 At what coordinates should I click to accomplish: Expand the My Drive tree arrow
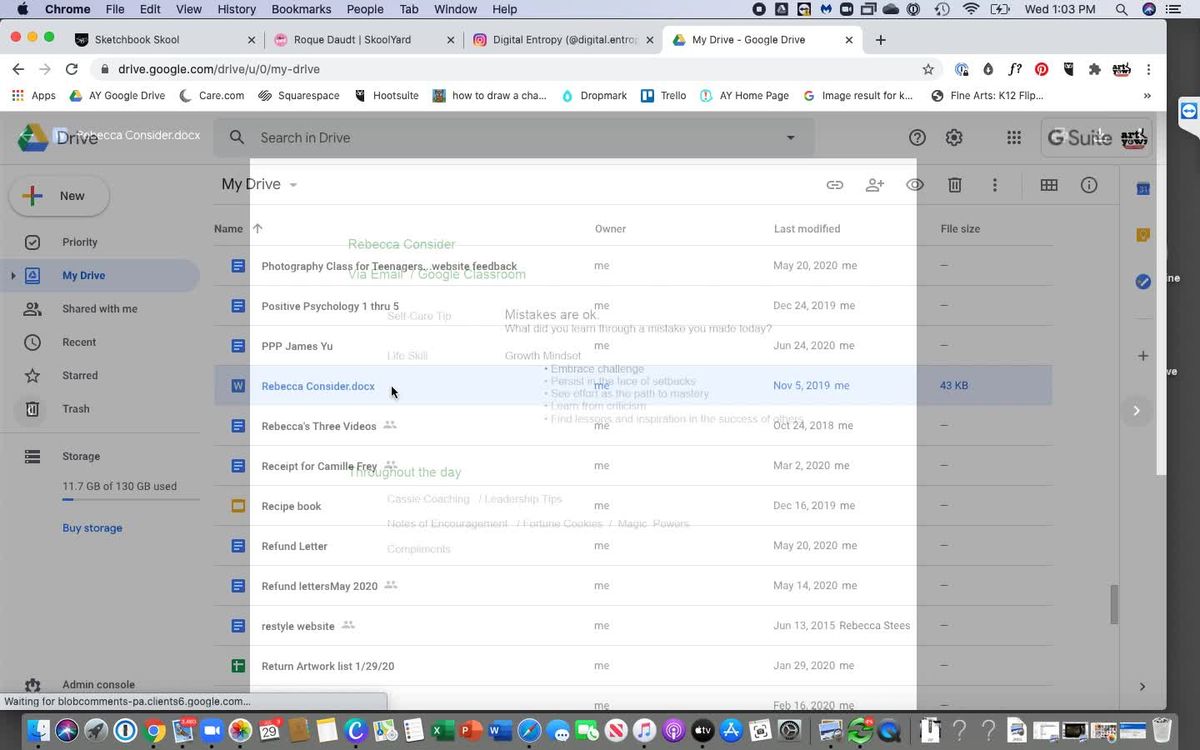tap(13, 276)
